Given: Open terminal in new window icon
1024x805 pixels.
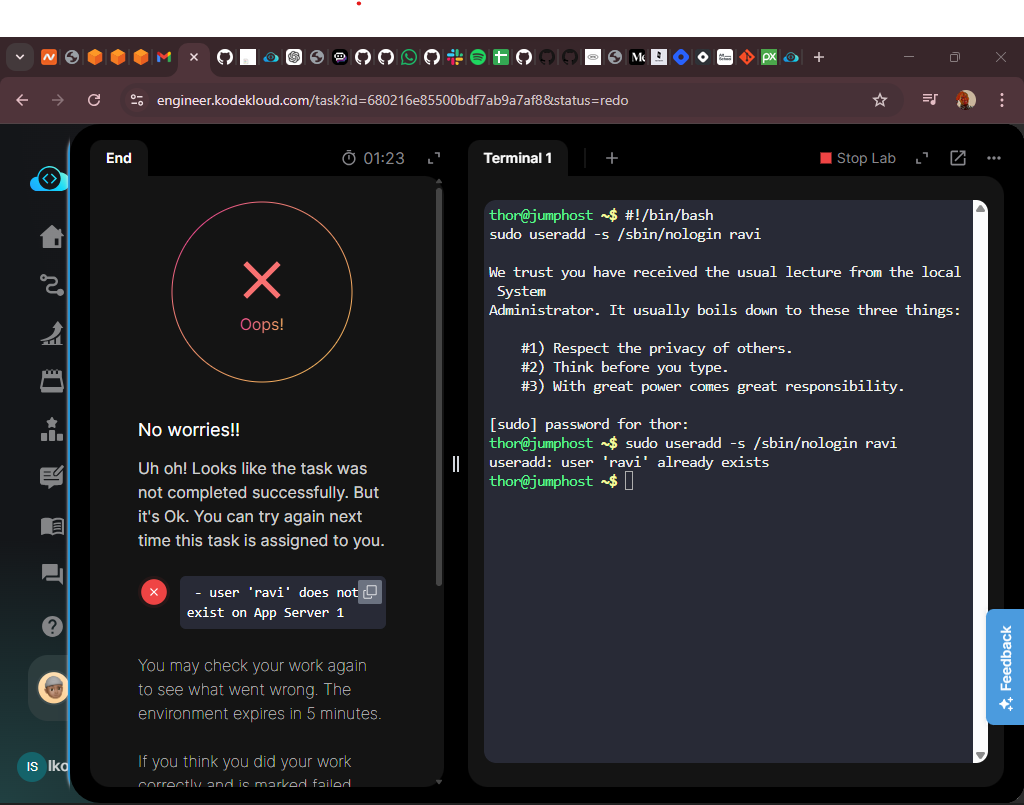Looking at the screenshot, I should pyautogui.click(x=957, y=158).
